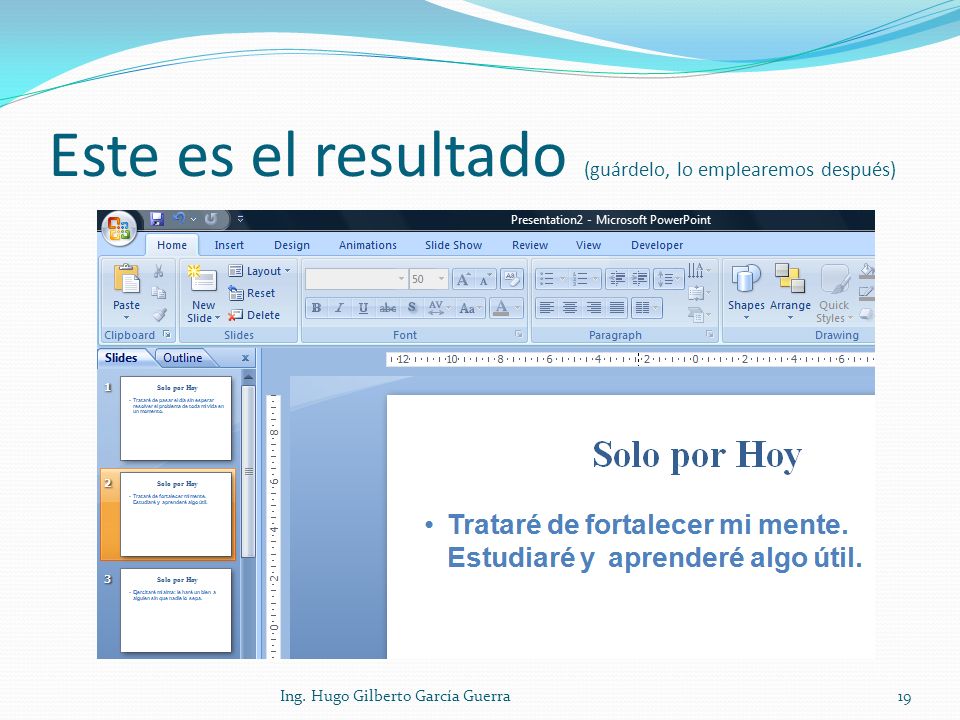
Task: Justify the paragraph text
Action: click(x=617, y=308)
